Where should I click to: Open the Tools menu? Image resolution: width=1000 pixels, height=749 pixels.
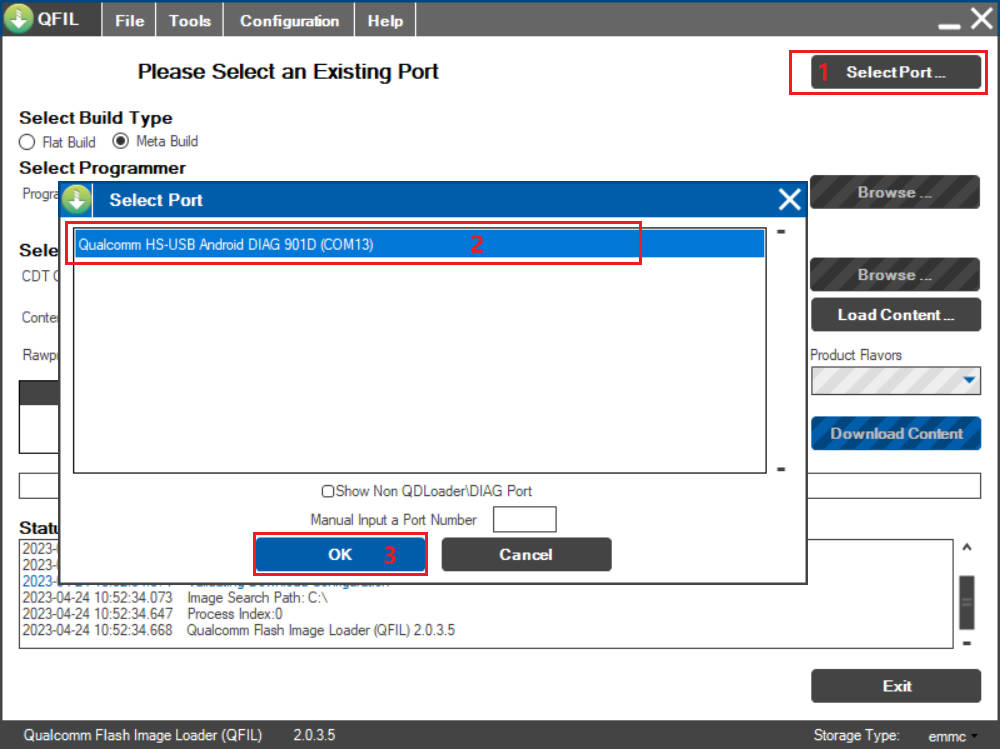click(x=189, y=20)
